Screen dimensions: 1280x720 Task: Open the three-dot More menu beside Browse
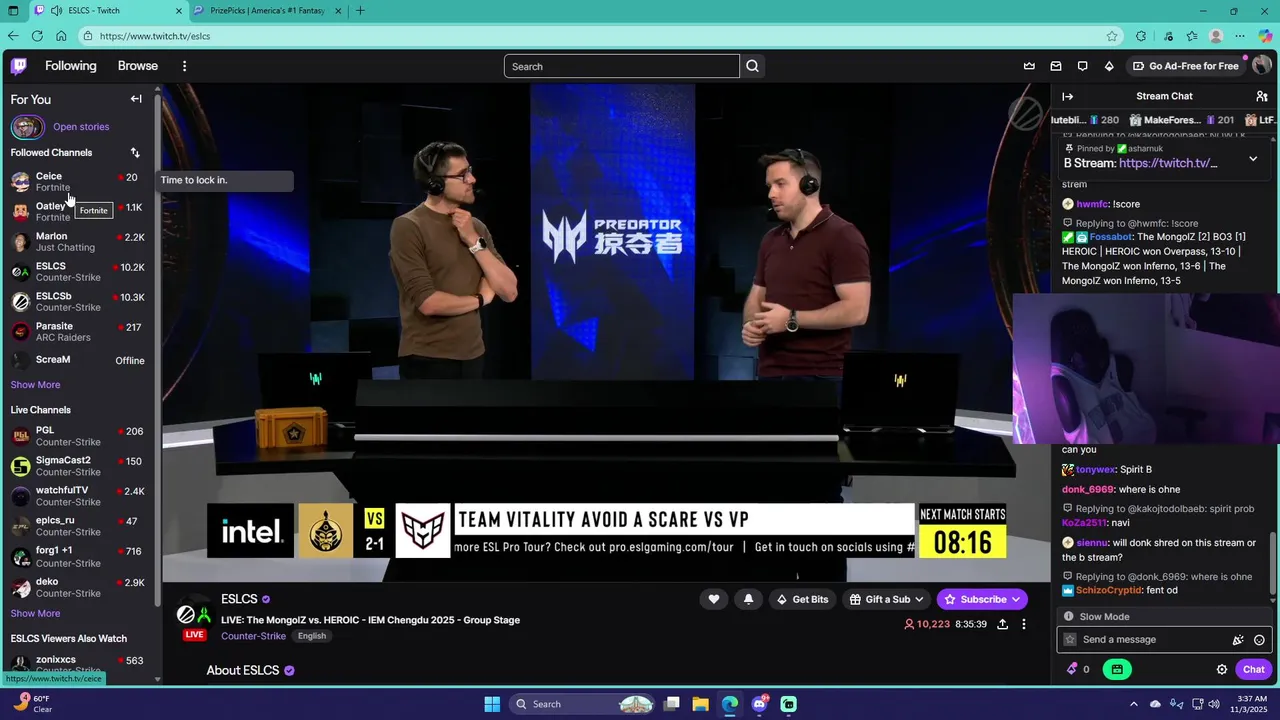(184, 66)
